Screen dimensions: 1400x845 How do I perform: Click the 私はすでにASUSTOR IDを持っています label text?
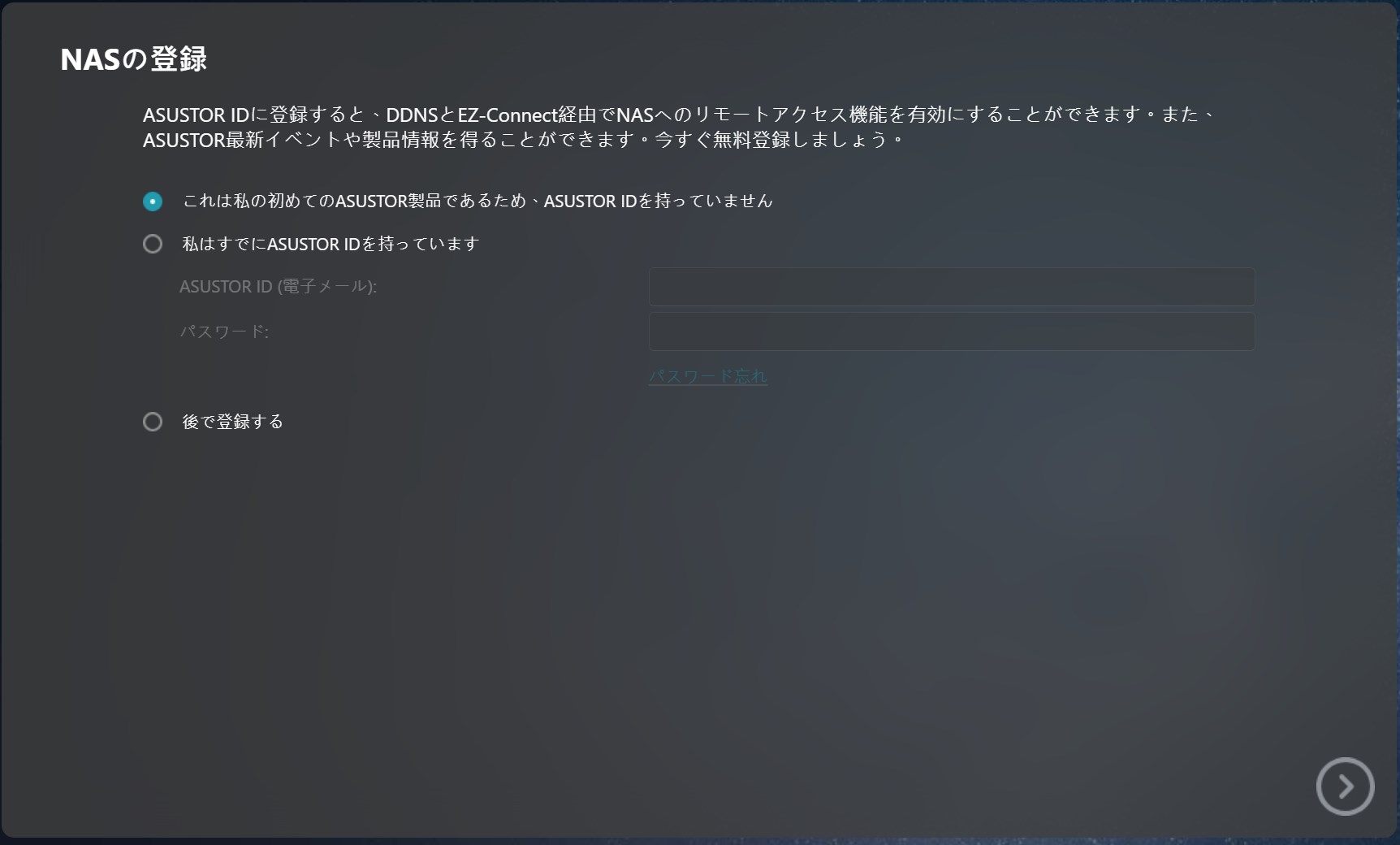tap(331, 244)
